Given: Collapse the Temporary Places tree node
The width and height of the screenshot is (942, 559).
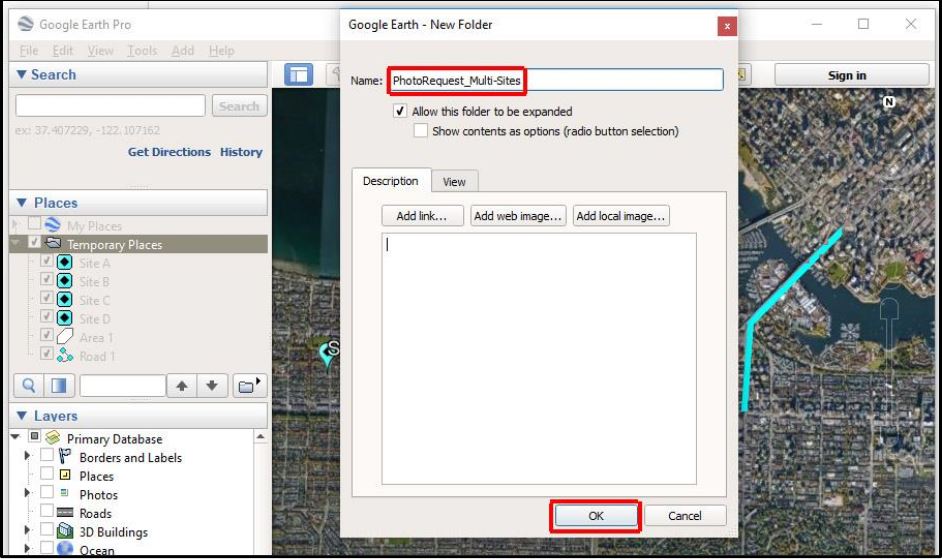Looking at the screenshot, I should click(16, 243).
